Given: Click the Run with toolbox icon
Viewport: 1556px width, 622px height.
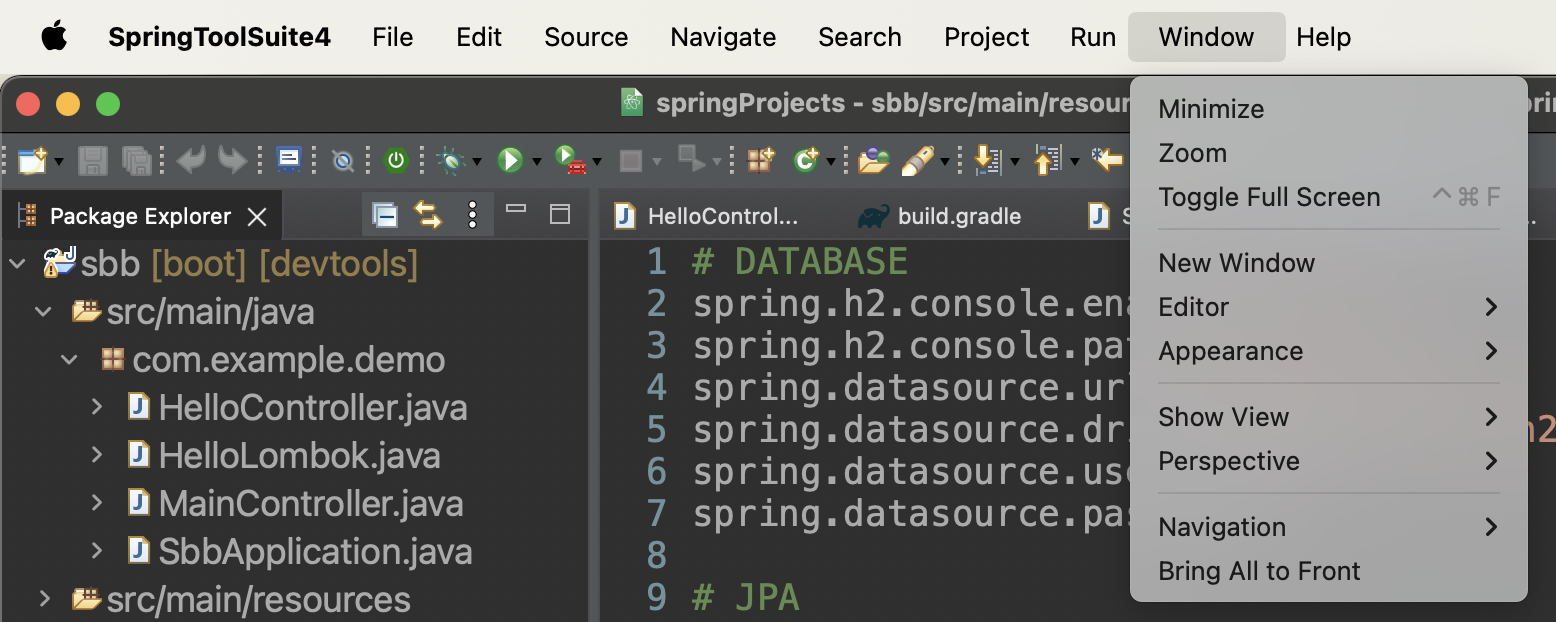Looking at the screenshot, I should coord(570,160).
